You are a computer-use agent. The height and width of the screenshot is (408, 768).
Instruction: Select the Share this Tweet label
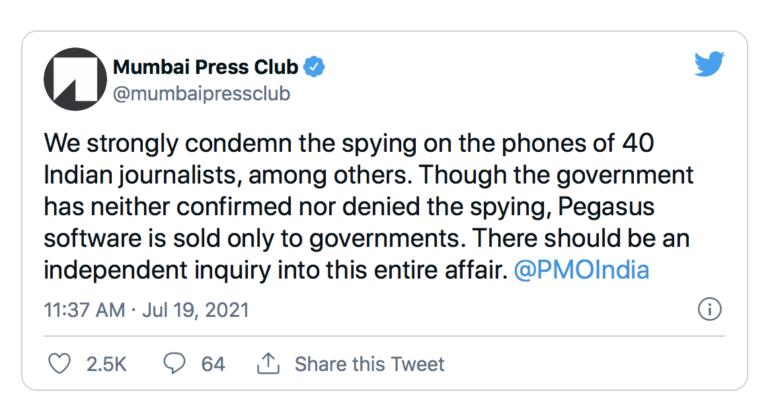pyautogui.click(x=371, y=363)
